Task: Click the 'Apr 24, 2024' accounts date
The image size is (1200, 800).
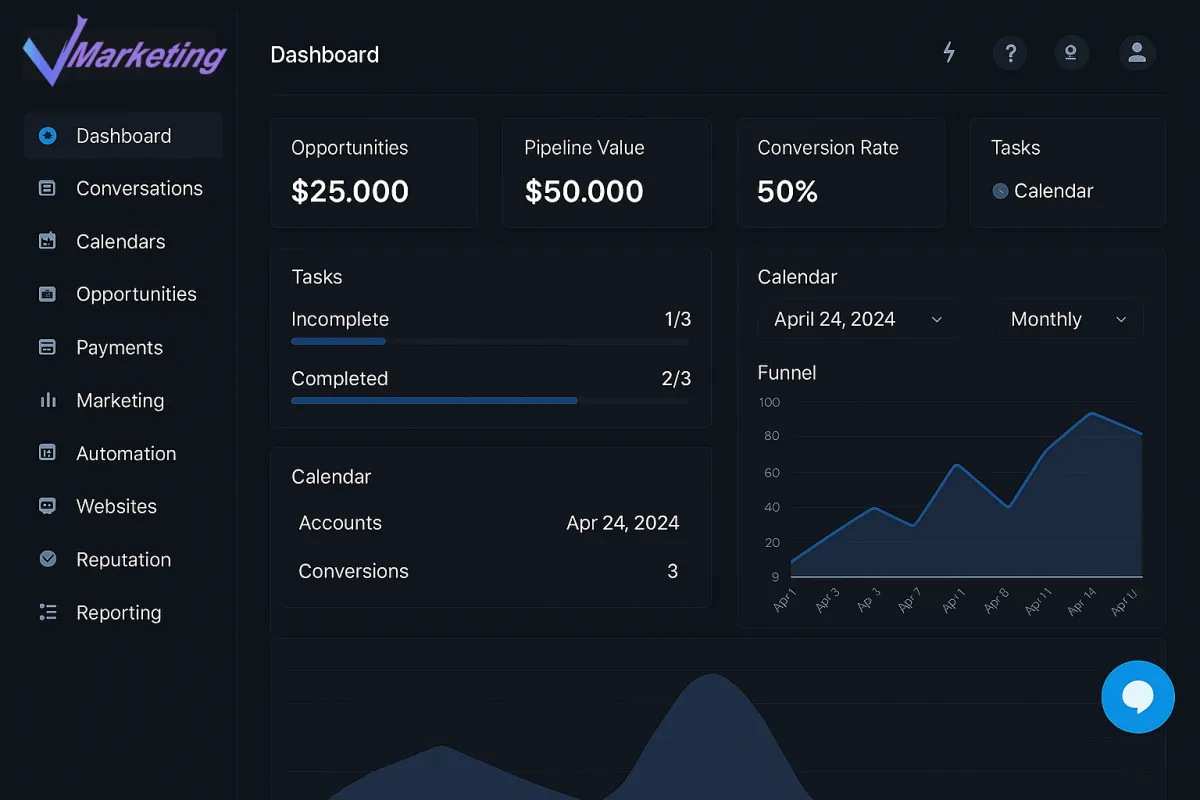Action: pos(623,523)
